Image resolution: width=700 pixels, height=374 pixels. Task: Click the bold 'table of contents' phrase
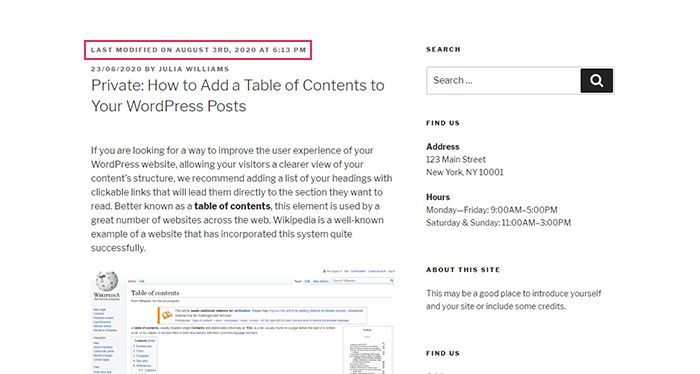click(x=232, y=206)
